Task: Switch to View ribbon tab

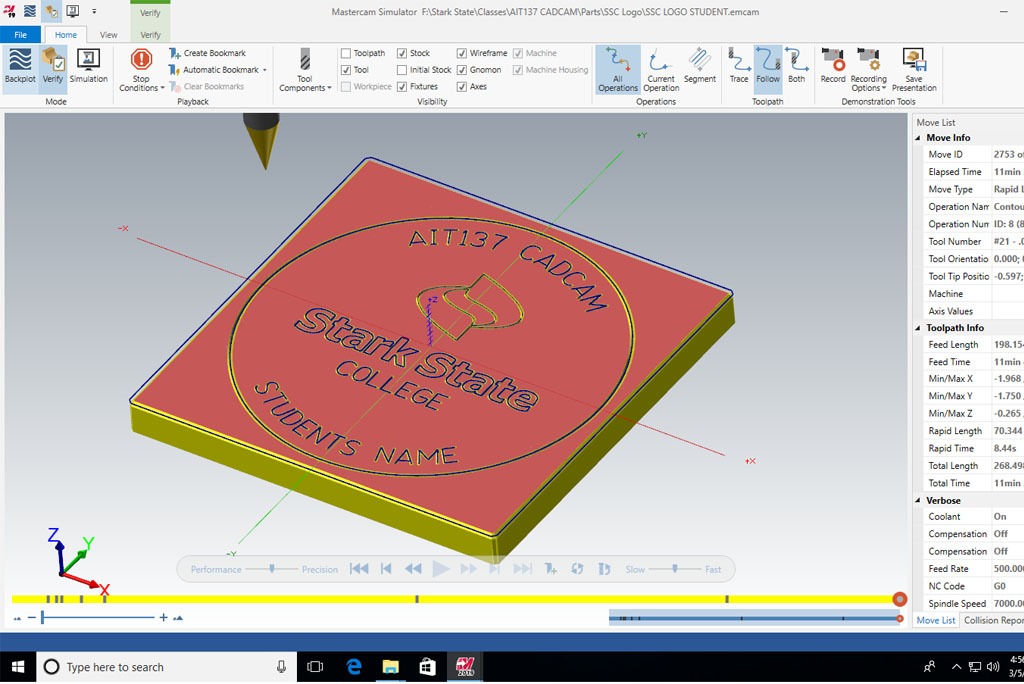Action: click(108, 35)
